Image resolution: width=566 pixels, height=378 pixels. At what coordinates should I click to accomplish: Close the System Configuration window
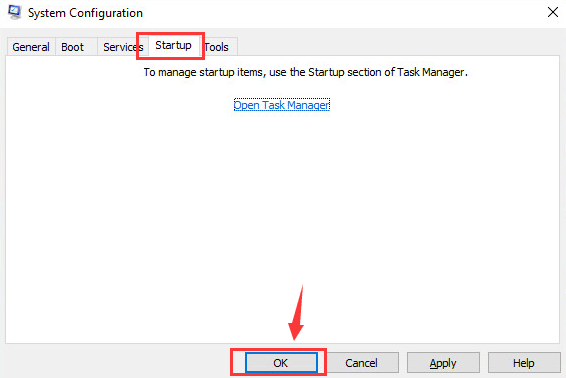[x=552, y=12]
